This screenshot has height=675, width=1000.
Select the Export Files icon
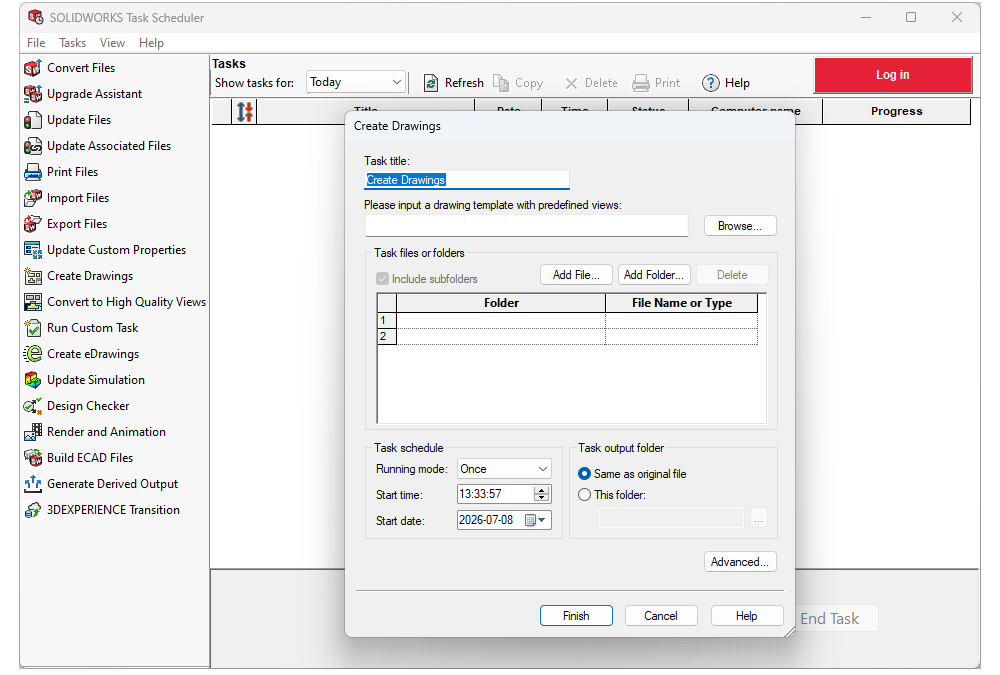(x=33, y=224)
